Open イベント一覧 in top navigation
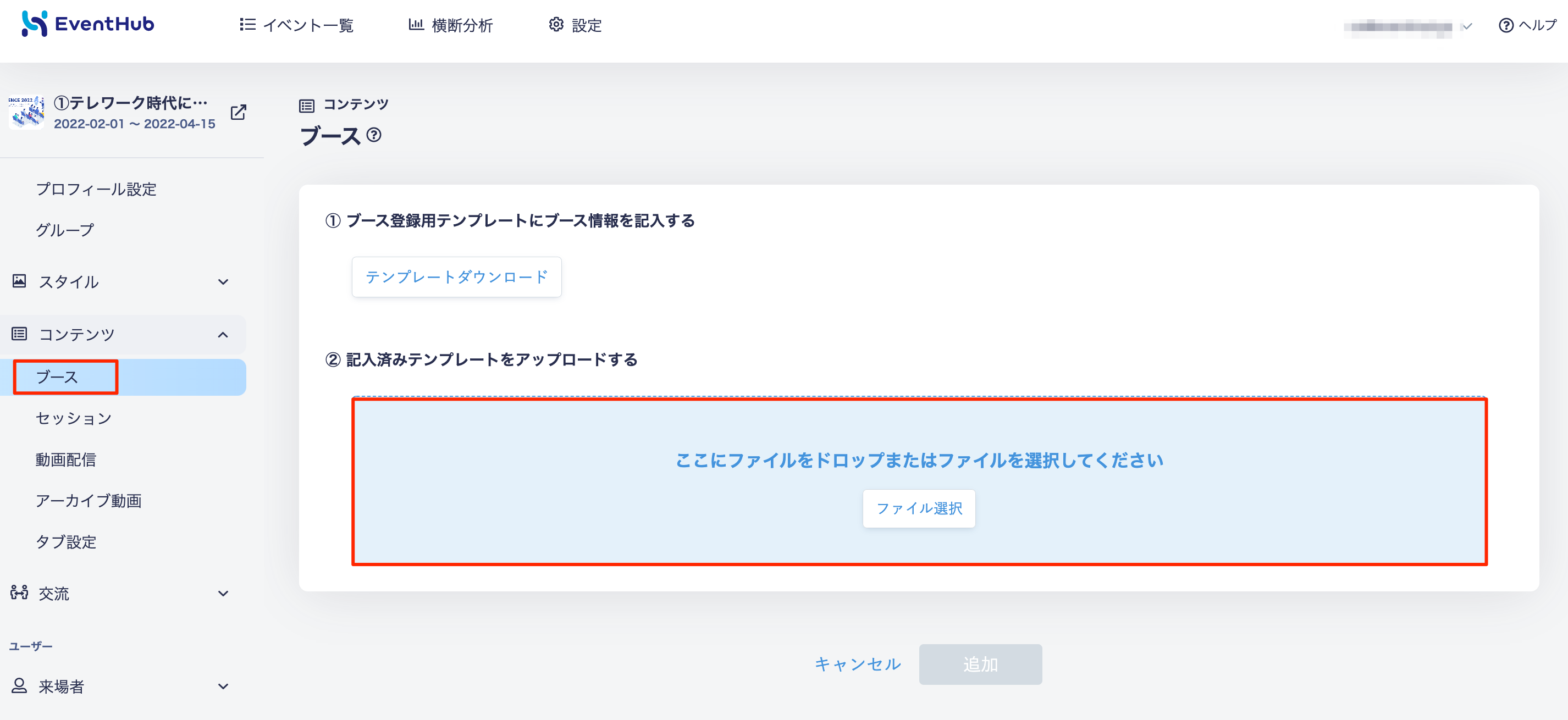 [x=296, y=25]
